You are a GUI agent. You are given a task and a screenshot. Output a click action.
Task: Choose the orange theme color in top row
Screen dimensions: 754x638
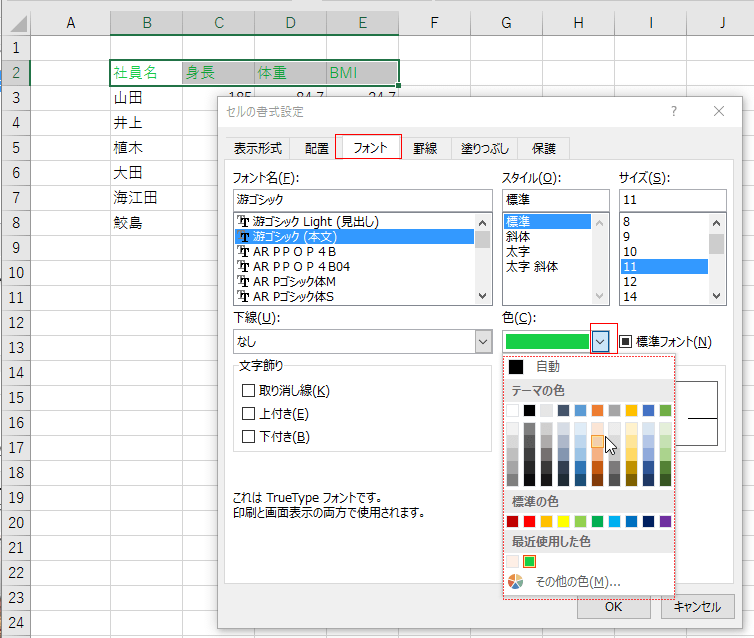tap(598, 410)
